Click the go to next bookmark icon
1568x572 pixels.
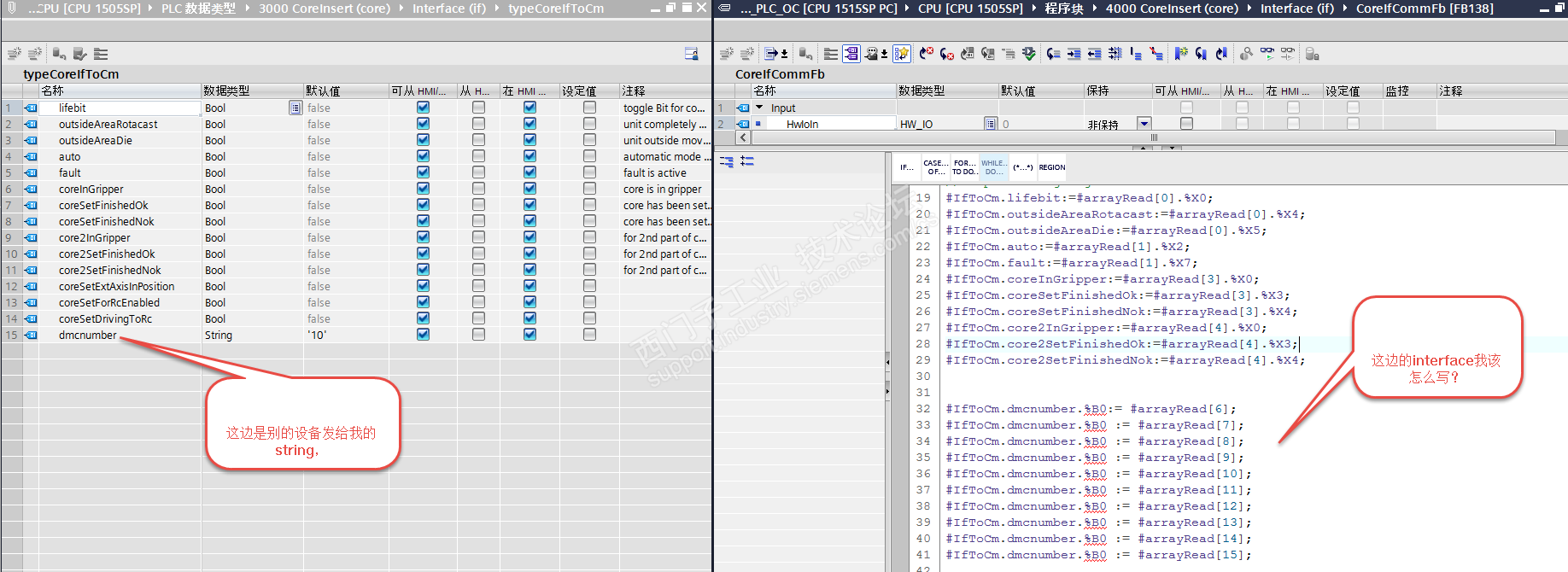coord(1202,54)
